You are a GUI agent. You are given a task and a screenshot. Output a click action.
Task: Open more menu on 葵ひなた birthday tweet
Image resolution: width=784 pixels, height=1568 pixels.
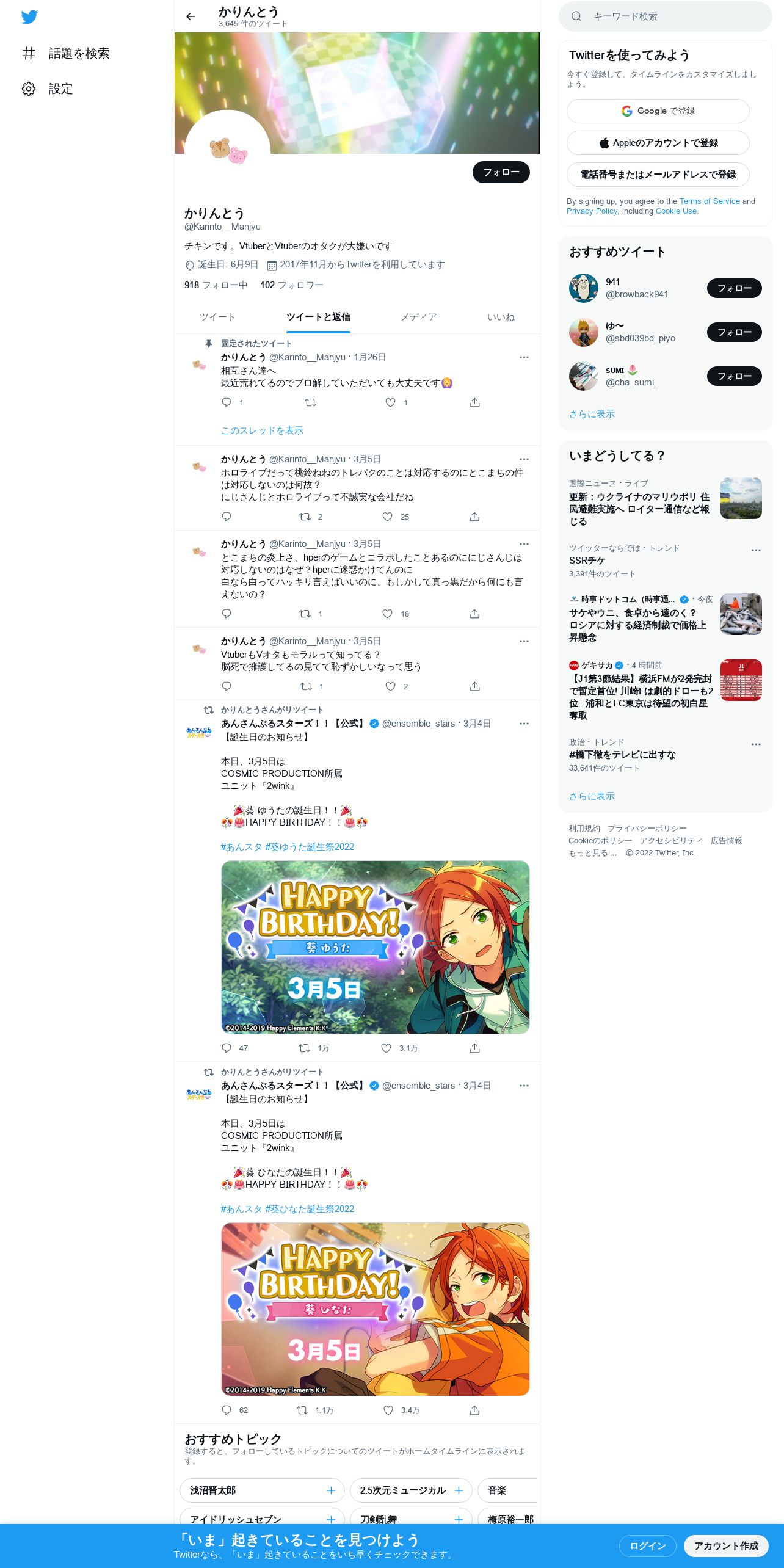(x=524, y=1086)
